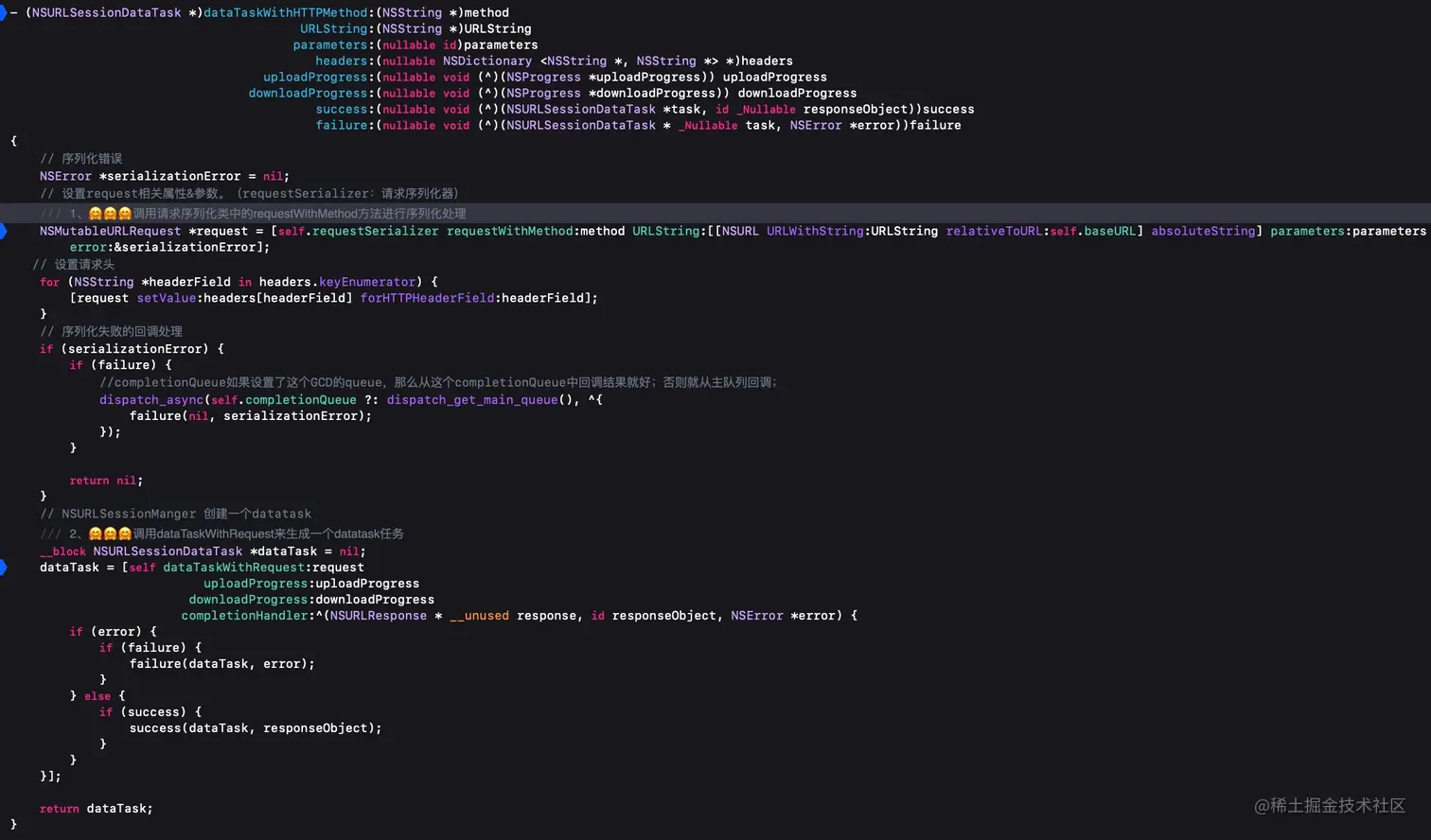Click the 'success(dataTask, responseObject);' line
The height and width of the screenshot is (840, 1431).
pyautogui.click(x=256, y=728)
